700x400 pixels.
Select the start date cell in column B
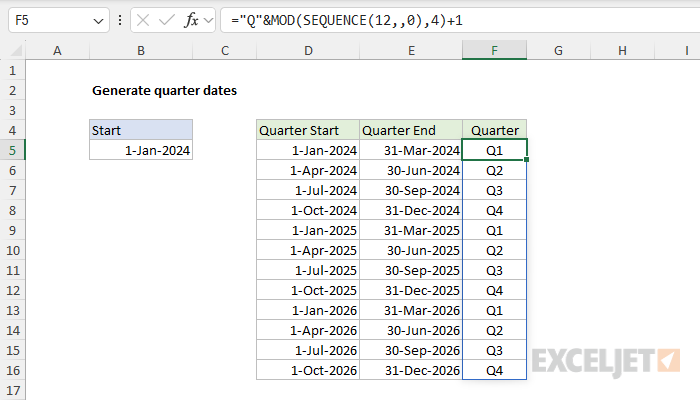(141, 150)
